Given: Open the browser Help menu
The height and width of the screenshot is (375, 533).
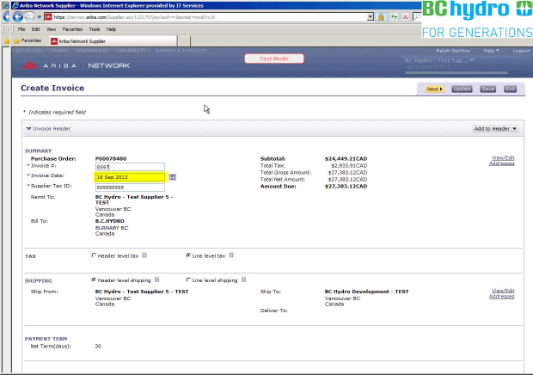Looking at the screenshot, I should point(111,29).
